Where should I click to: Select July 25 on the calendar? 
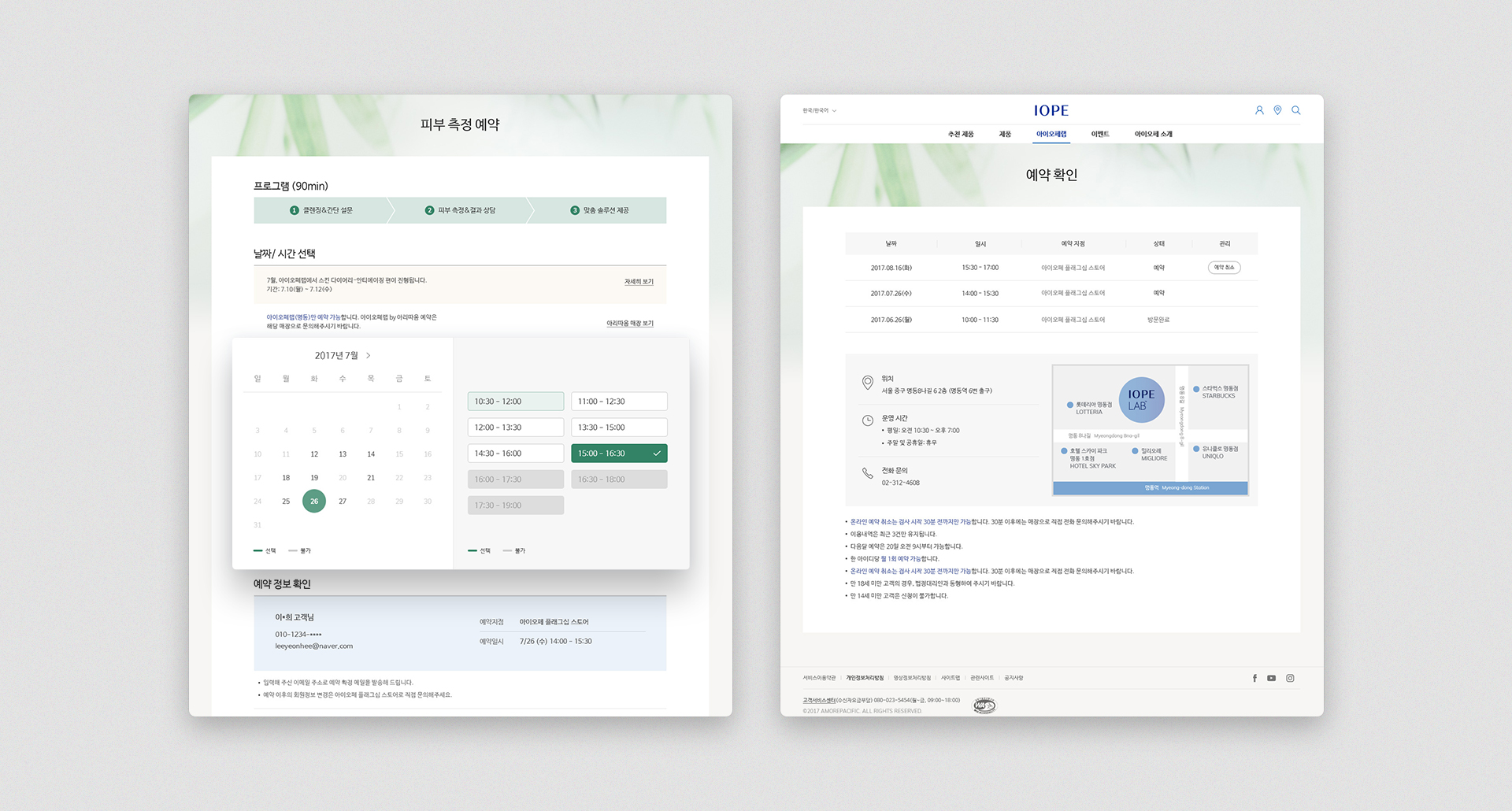pos(286,502)
